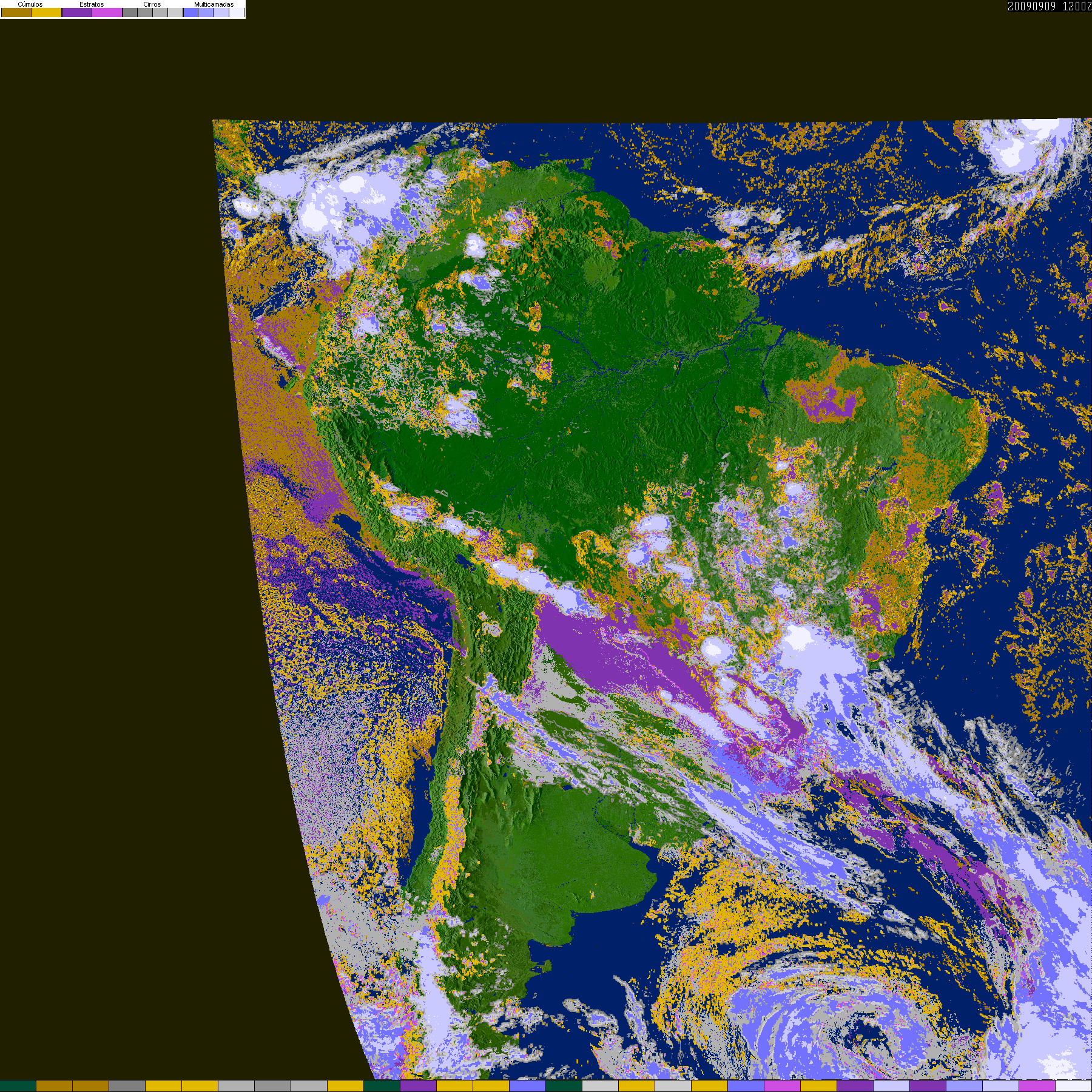The image size is (1092, 1092).
Task: Select the first dark green bottom strip cell
Action: (18, 1086)
